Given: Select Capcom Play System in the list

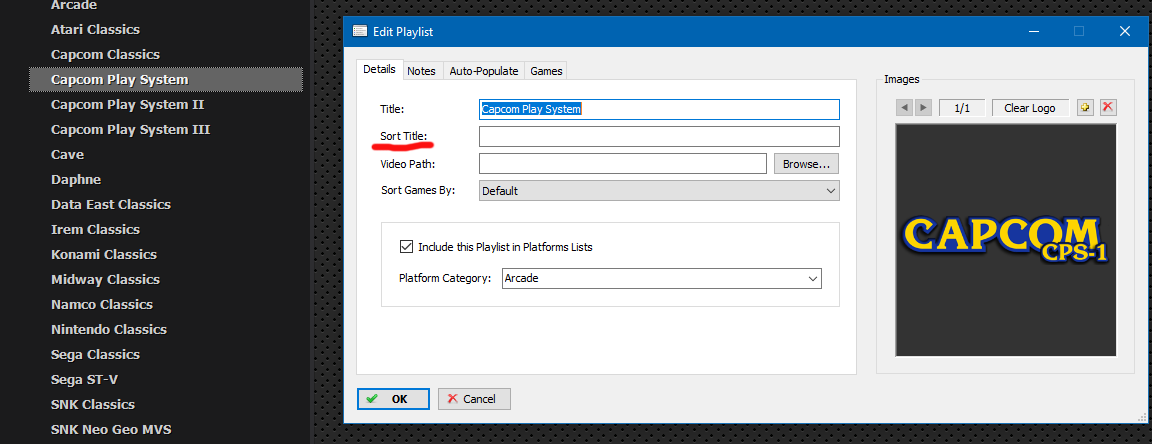Looking at the screenshot, I should (166, 79).
